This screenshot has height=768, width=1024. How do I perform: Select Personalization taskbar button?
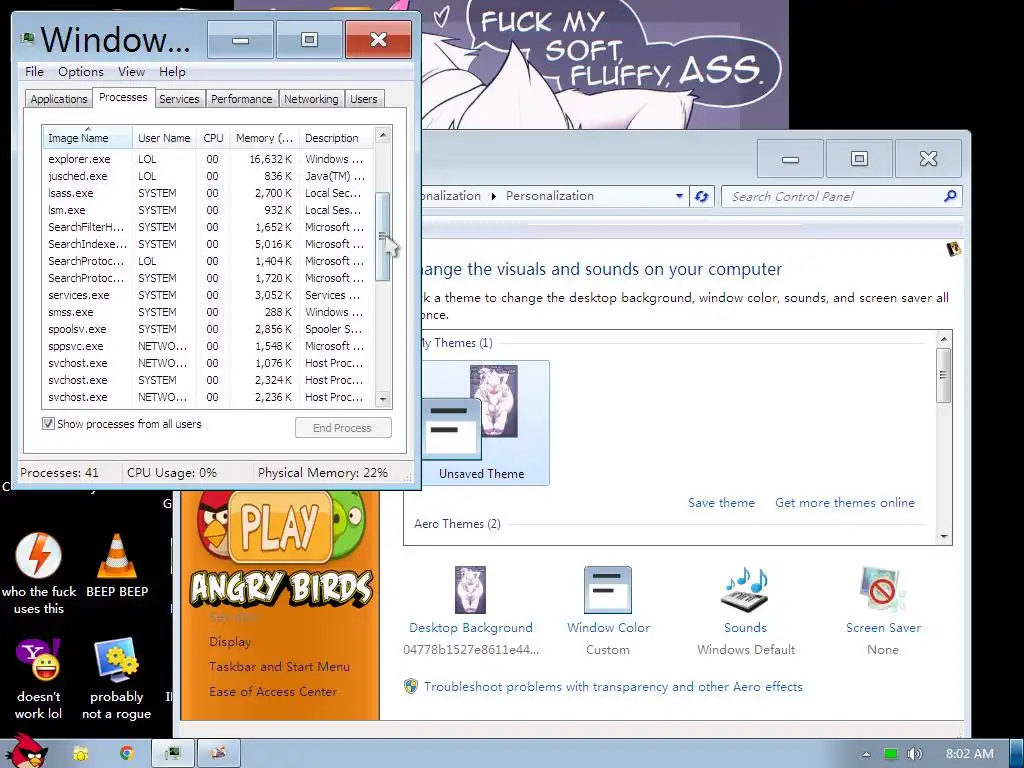tap(219, 754)
